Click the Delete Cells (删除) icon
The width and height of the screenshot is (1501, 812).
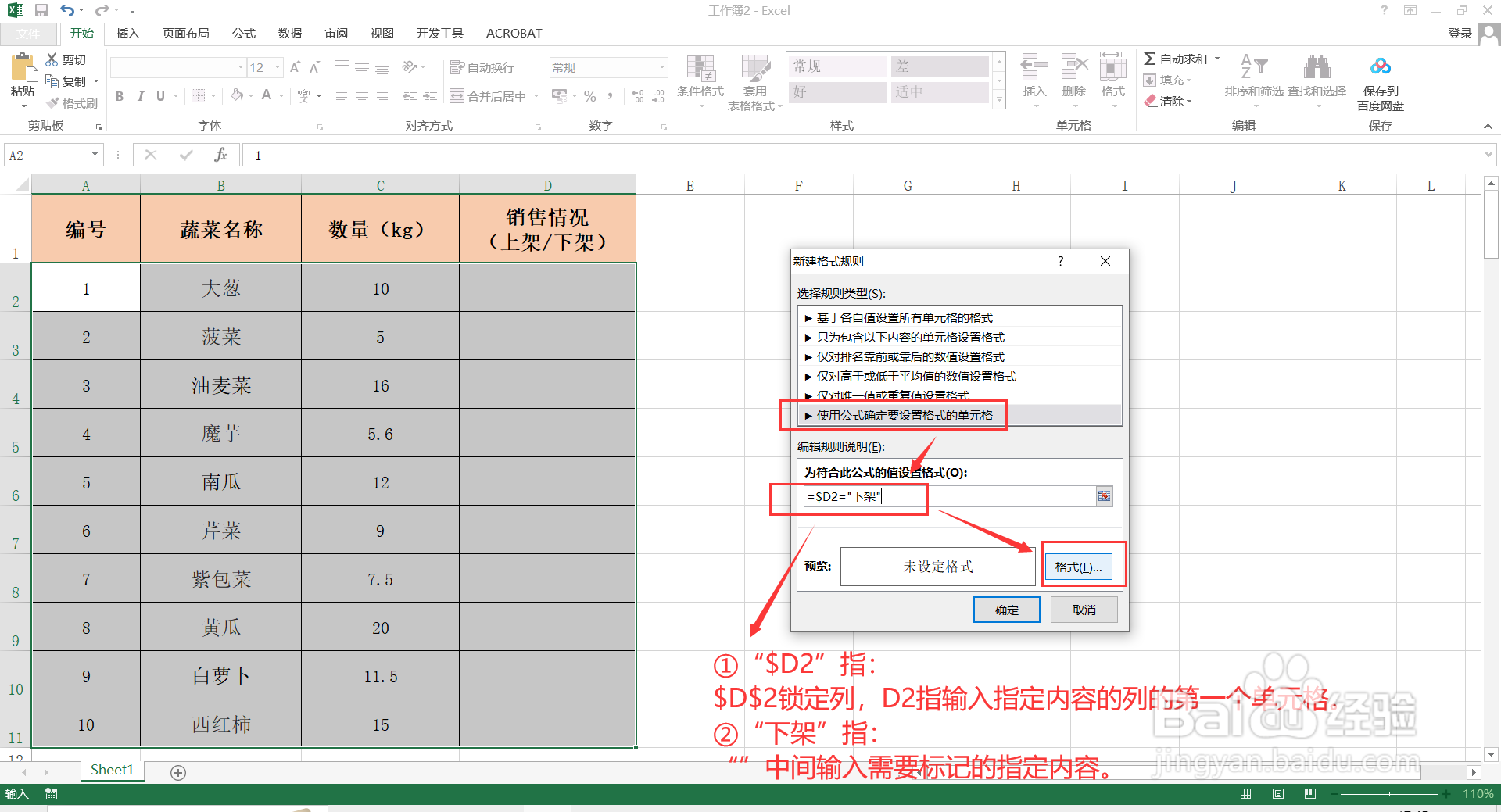tap(1073, 78)
